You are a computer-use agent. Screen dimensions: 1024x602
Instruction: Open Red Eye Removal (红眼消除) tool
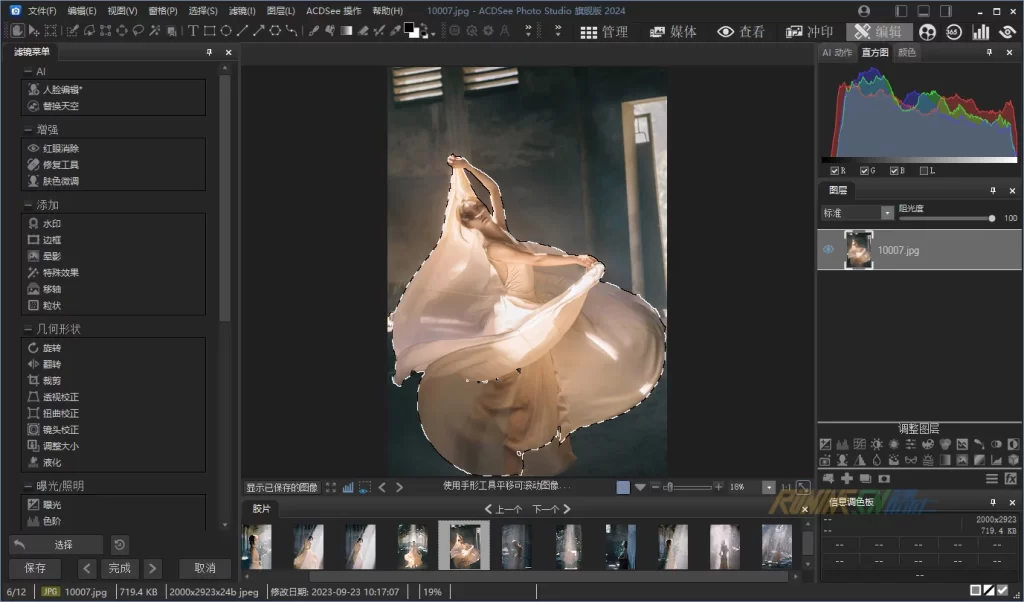click(x=60, y=149)
